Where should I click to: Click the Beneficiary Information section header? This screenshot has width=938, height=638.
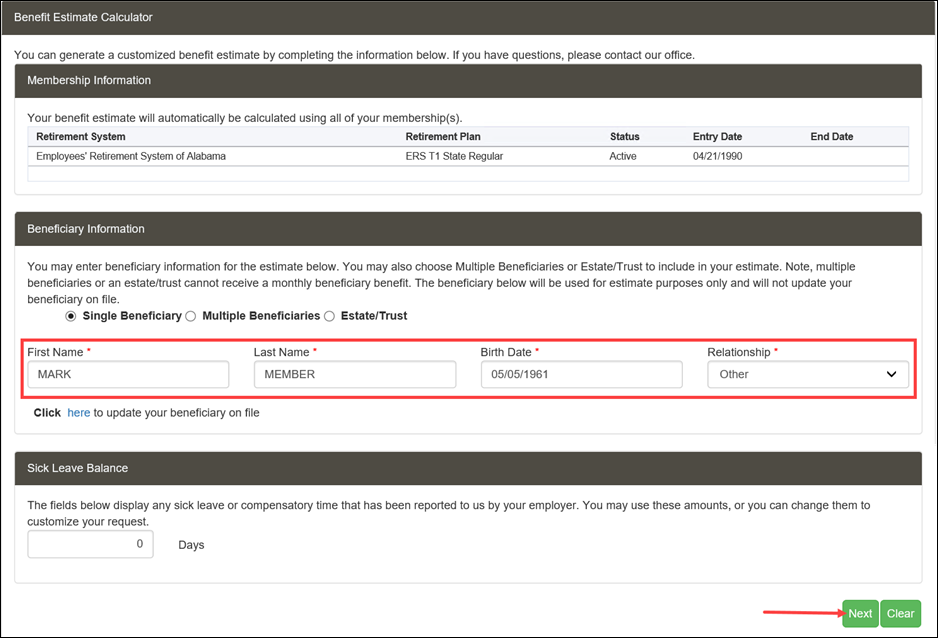tap(468, 229)
